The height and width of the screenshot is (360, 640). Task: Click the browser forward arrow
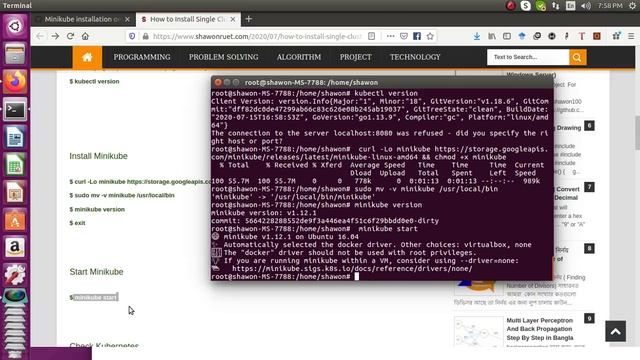pyautogui.click(x=55, y=36)
